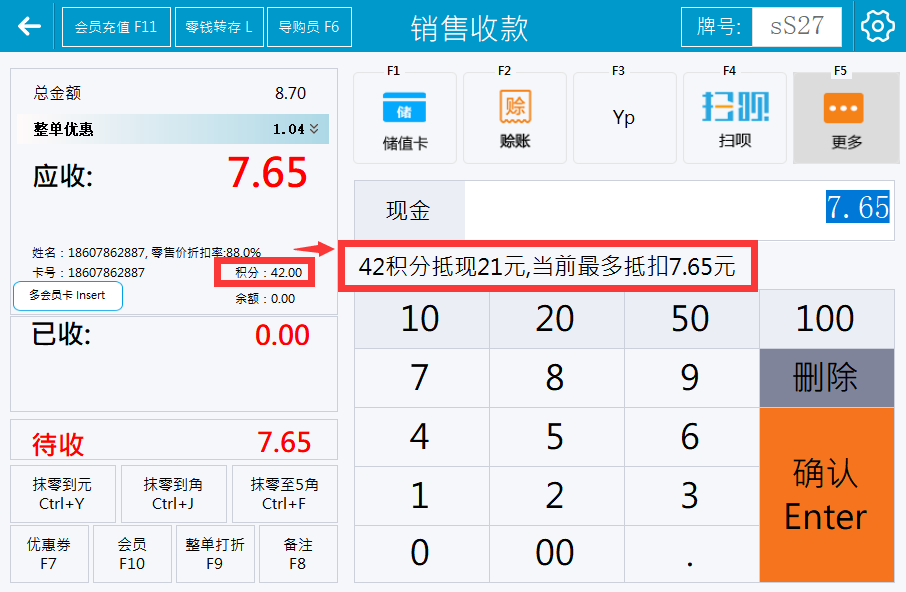
Task: Click 零钱转存 L button
Action: (219, 27)
